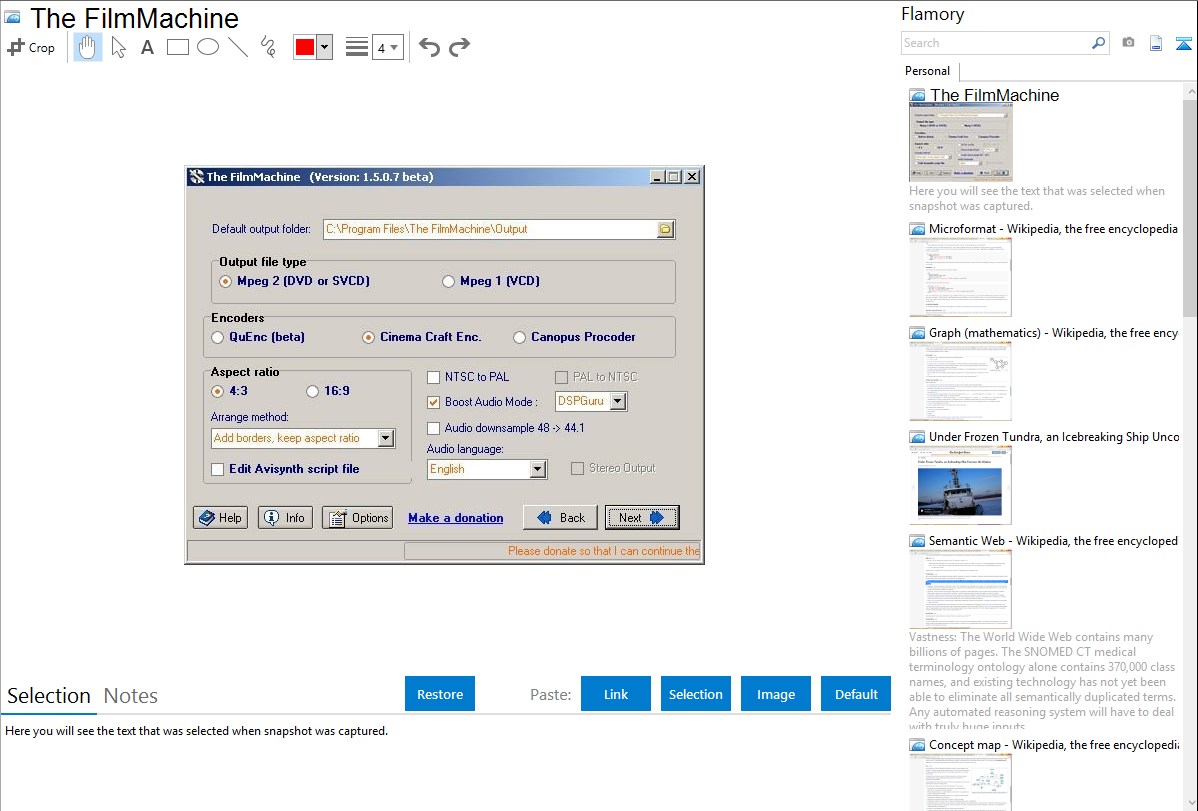The height and width of the screenshot is (811, 1198).
Task: Open the Semantic Web snapshot thumbnail
Action: 960,589
